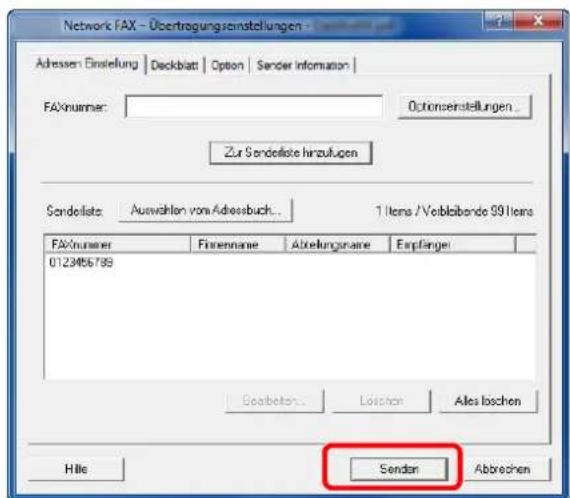570x498 pixels.
Task: Send the fax with Senden button
Action: [399, 469]
